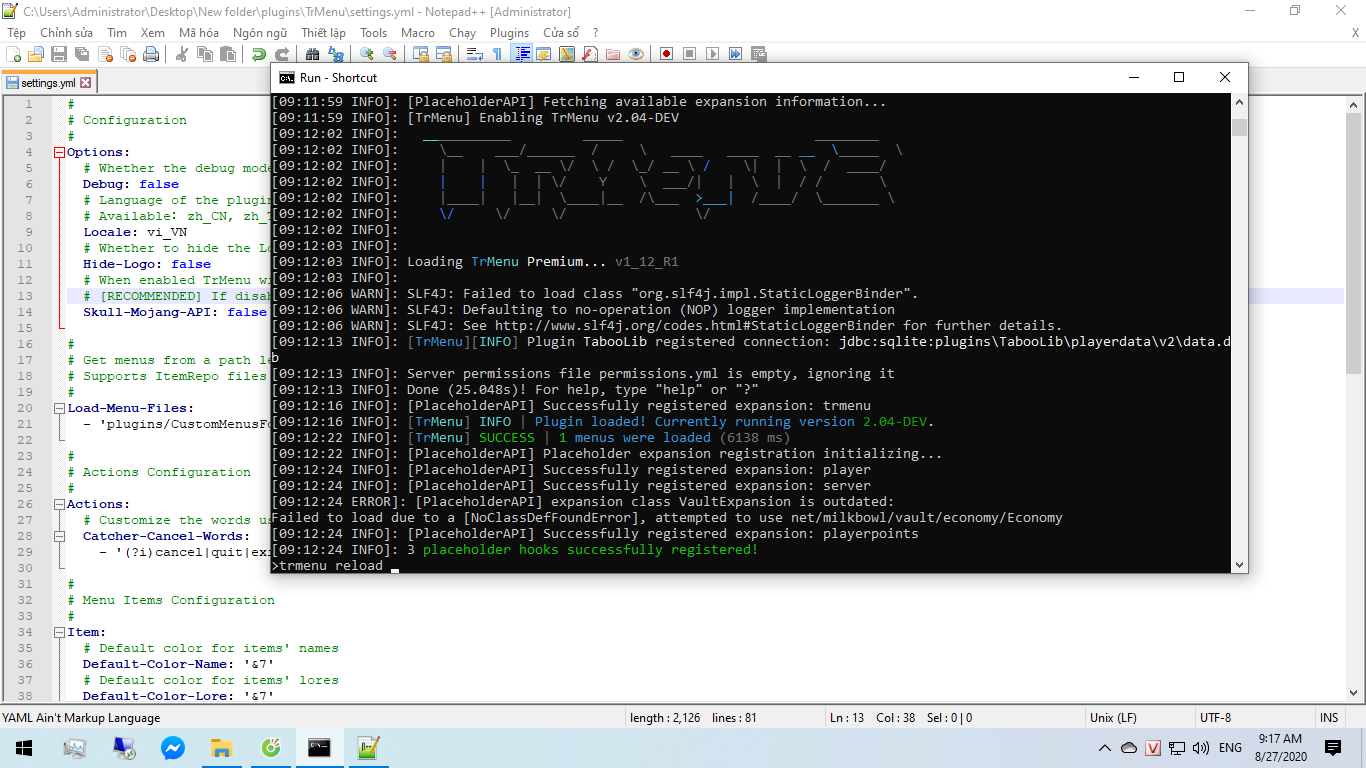Close the settings.yml tab with its X
This screenshot has height=768, width=1366.
coord(86,83)
